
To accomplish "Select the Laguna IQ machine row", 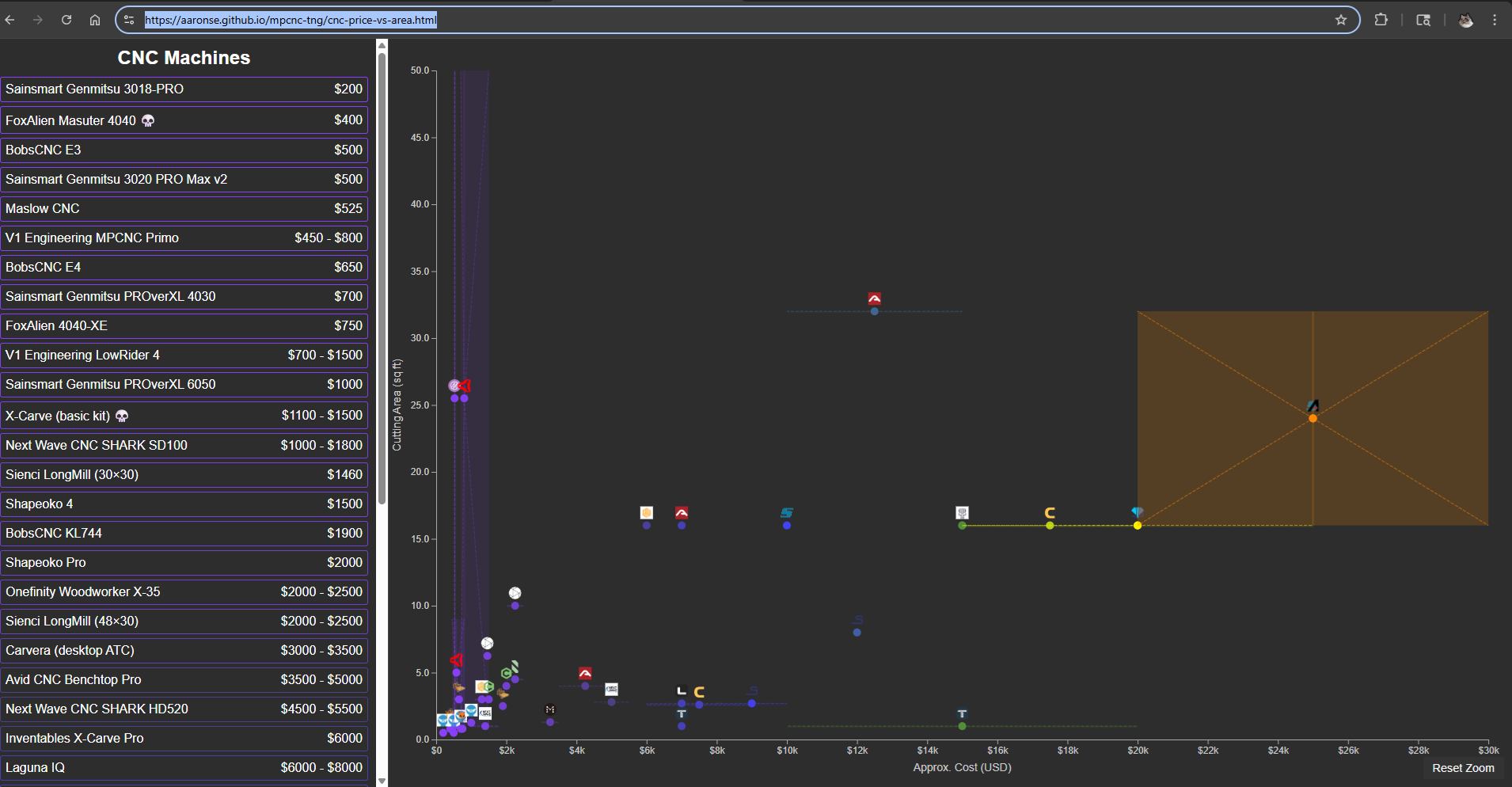I will pyautogui.click(x=184, y=768).
